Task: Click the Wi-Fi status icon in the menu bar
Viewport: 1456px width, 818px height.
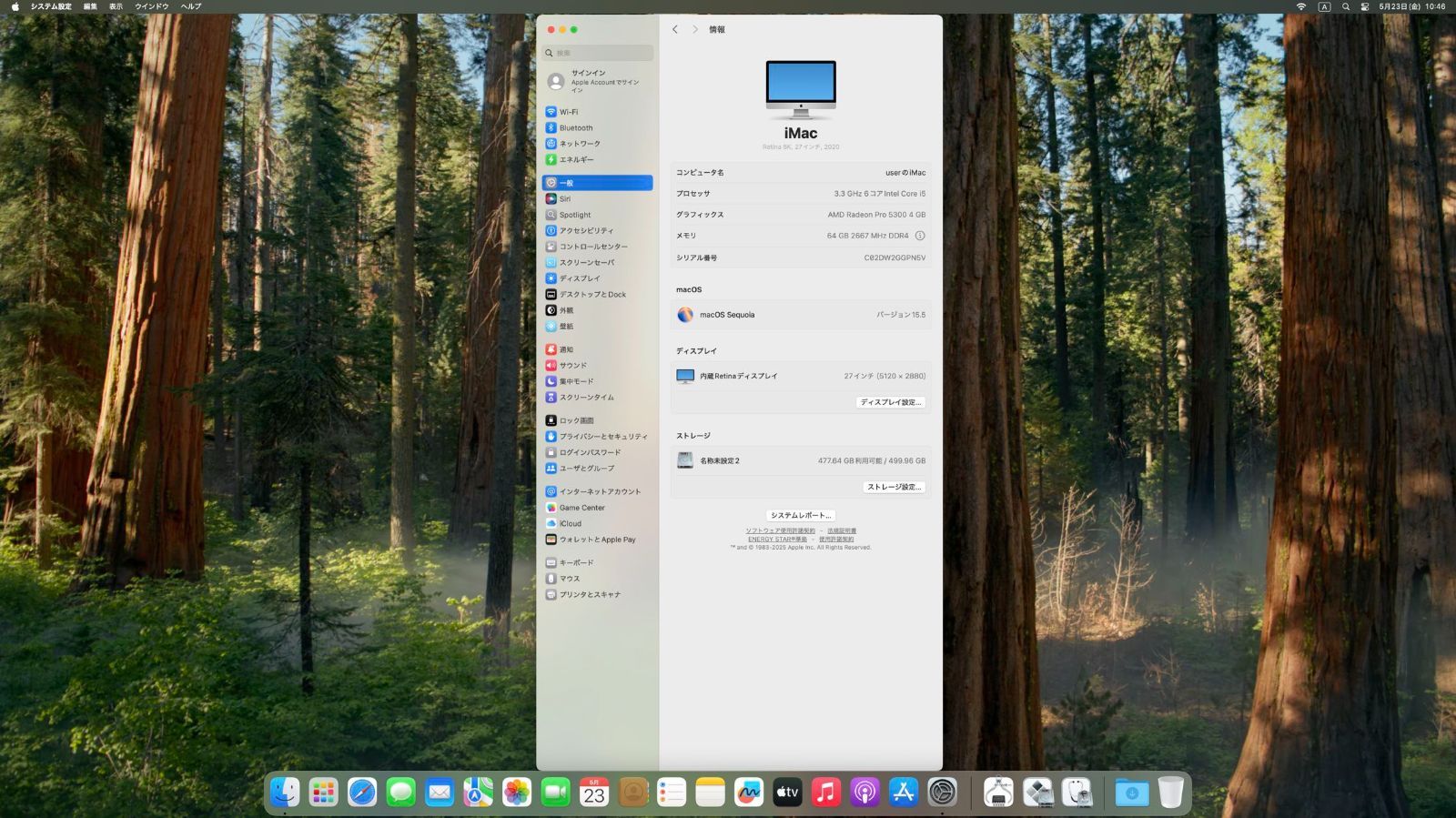Action: 1301,6
